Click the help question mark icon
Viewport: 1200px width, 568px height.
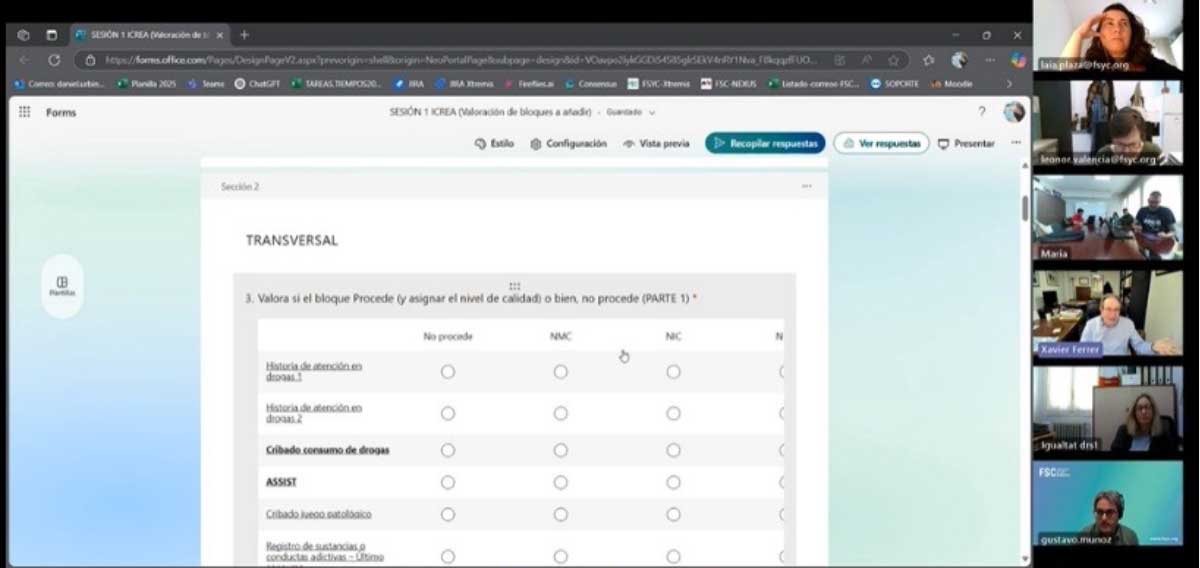point(982,112)
